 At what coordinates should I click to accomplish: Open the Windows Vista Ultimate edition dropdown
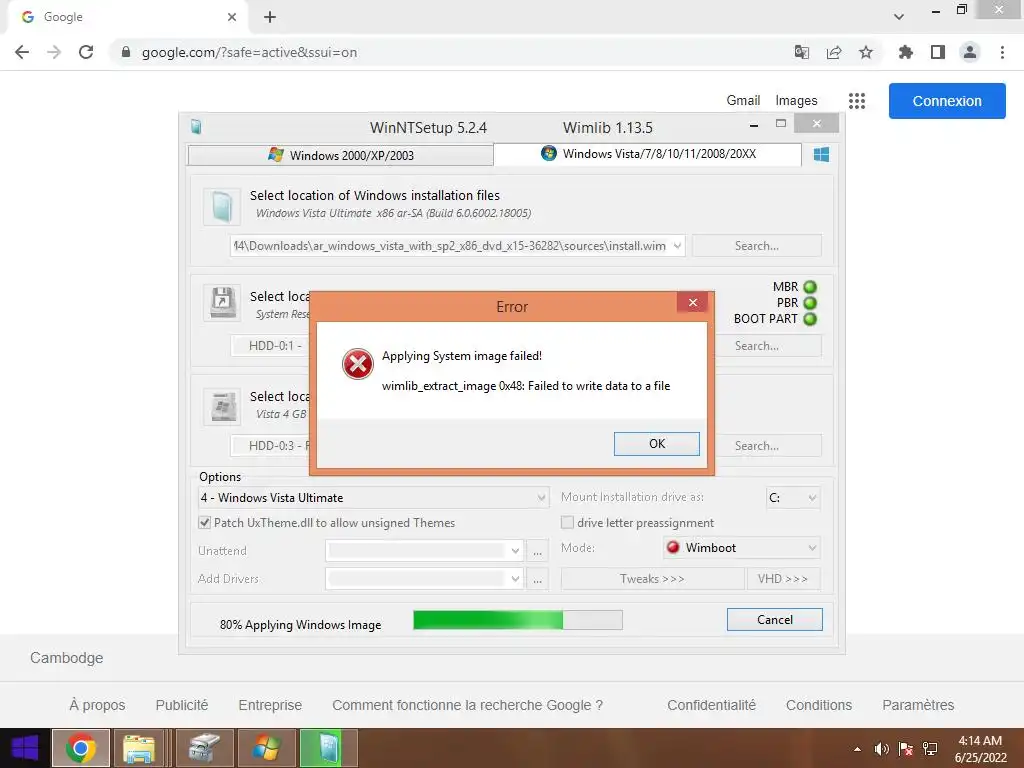pos(373,498)
